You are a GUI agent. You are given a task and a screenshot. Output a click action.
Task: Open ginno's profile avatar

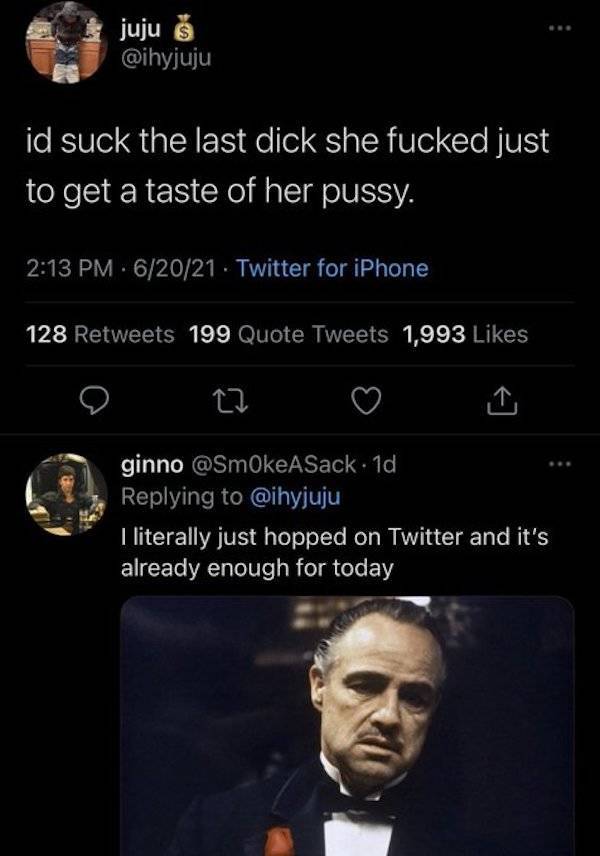click(67, 492)
